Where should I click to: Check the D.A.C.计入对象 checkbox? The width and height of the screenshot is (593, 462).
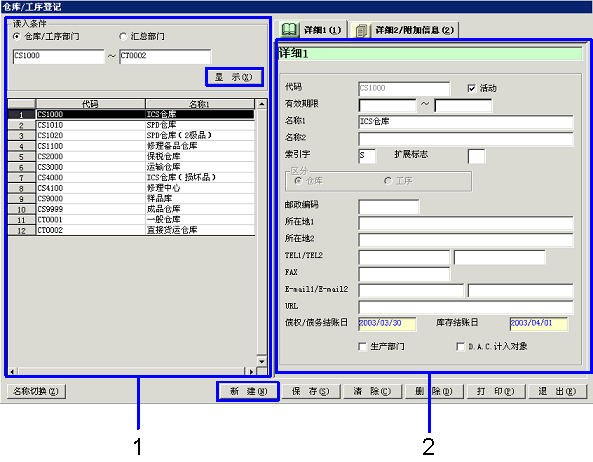pos(460,346)
